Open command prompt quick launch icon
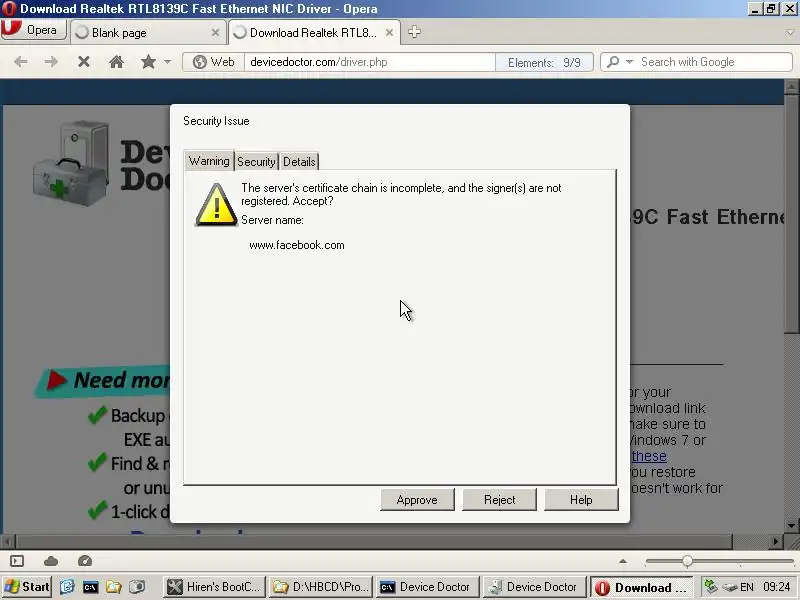 90,587
